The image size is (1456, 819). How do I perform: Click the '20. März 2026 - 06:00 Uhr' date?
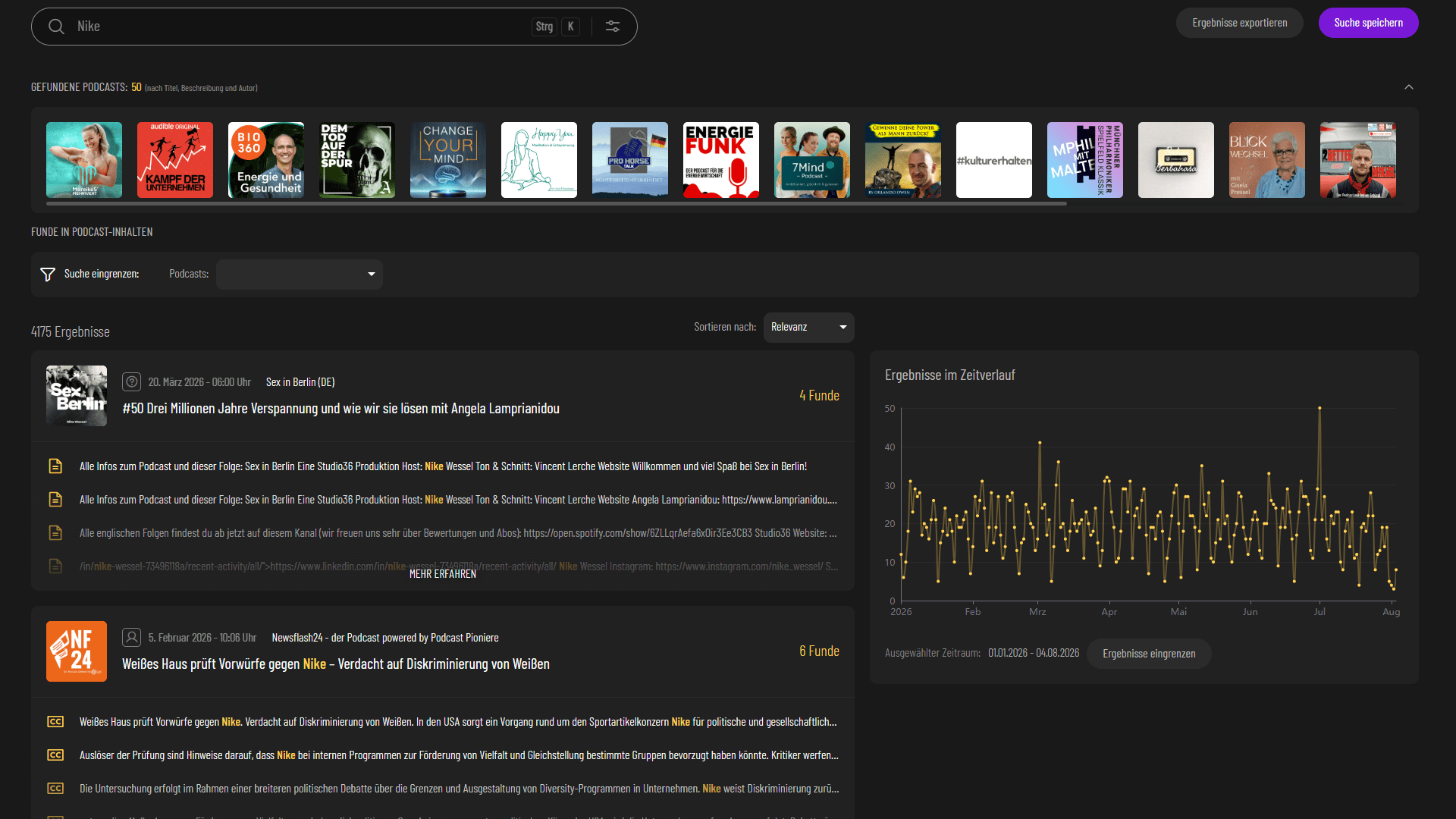pyautogui.click(x=199, y=382)
